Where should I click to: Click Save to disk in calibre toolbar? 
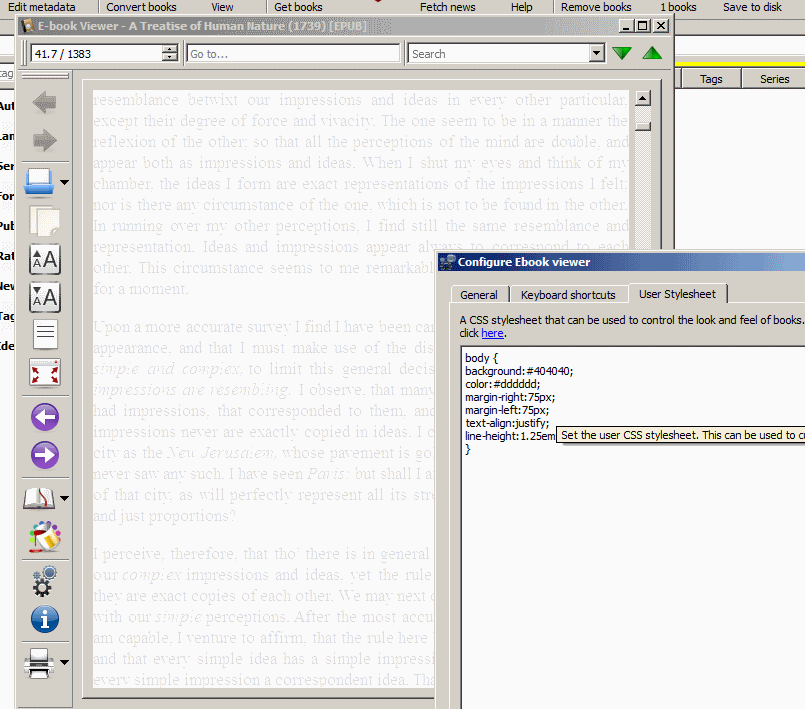coord(752,7)
